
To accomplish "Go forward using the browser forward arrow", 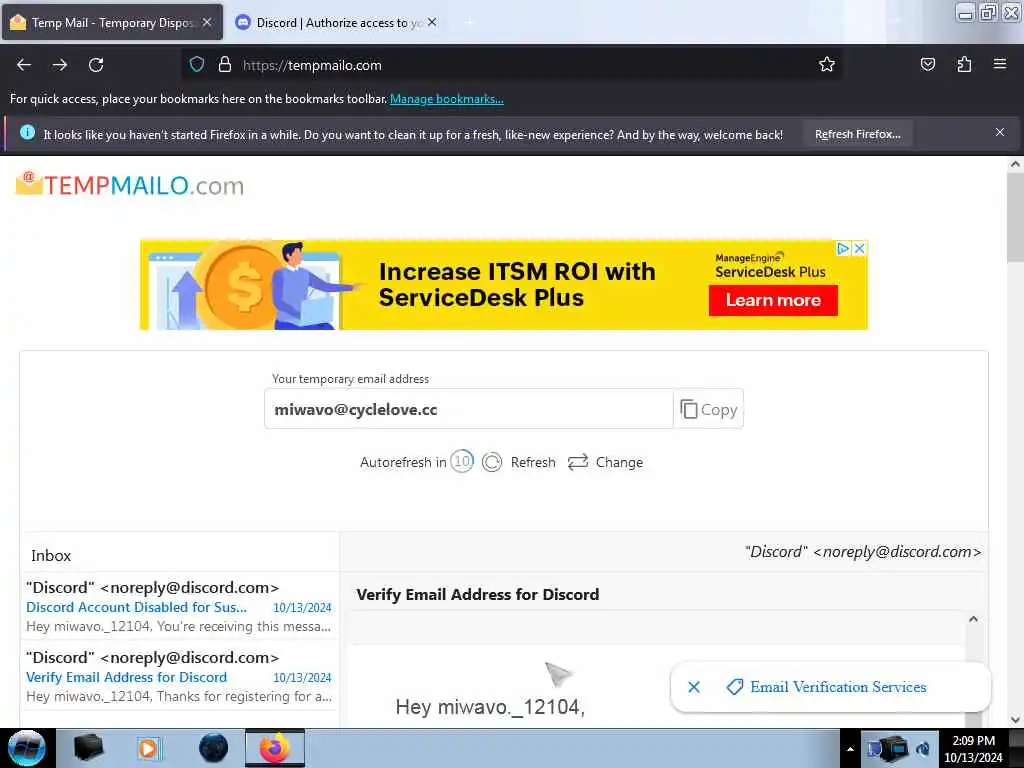I will click(60, 65).
